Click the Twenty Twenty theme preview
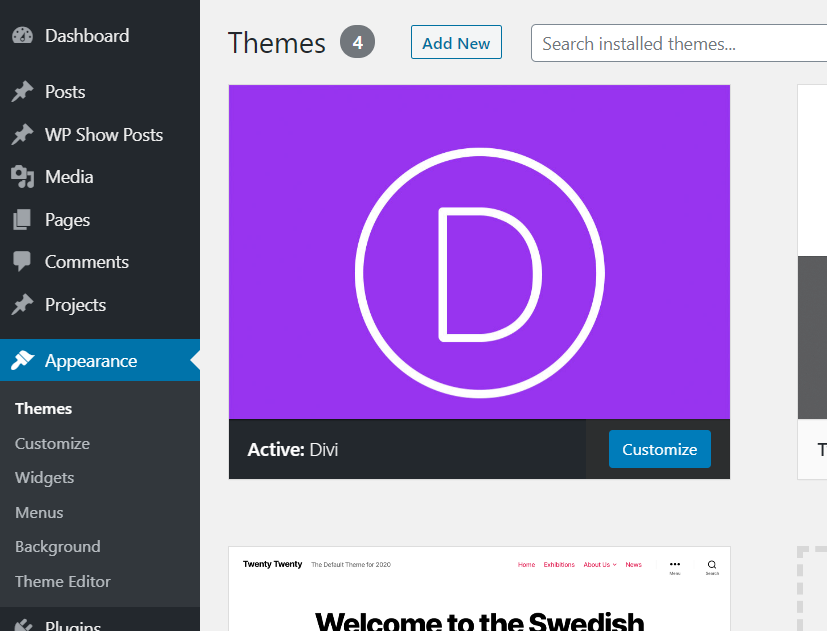The width and height of the screenshot is (827, 631). click(x=479, y=589)
